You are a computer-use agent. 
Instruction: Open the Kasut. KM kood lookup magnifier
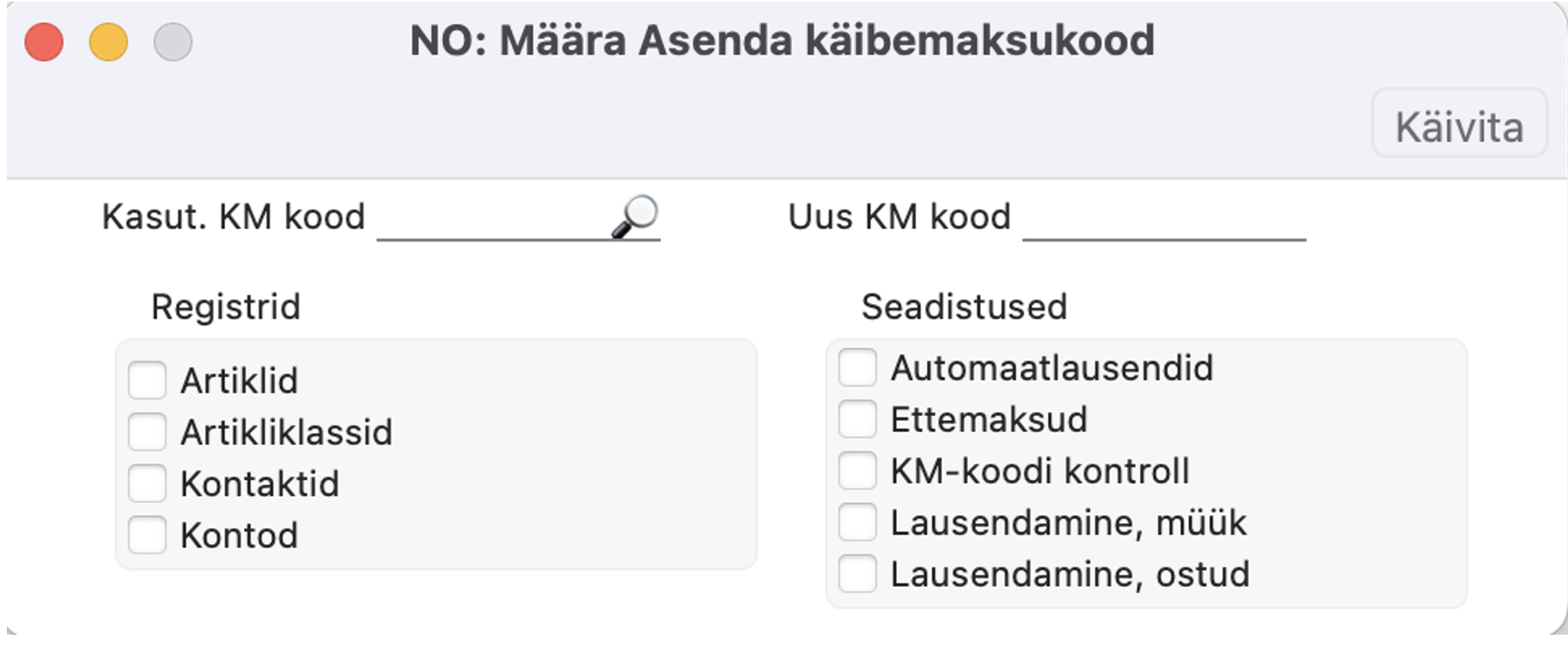tap(634, 216)
